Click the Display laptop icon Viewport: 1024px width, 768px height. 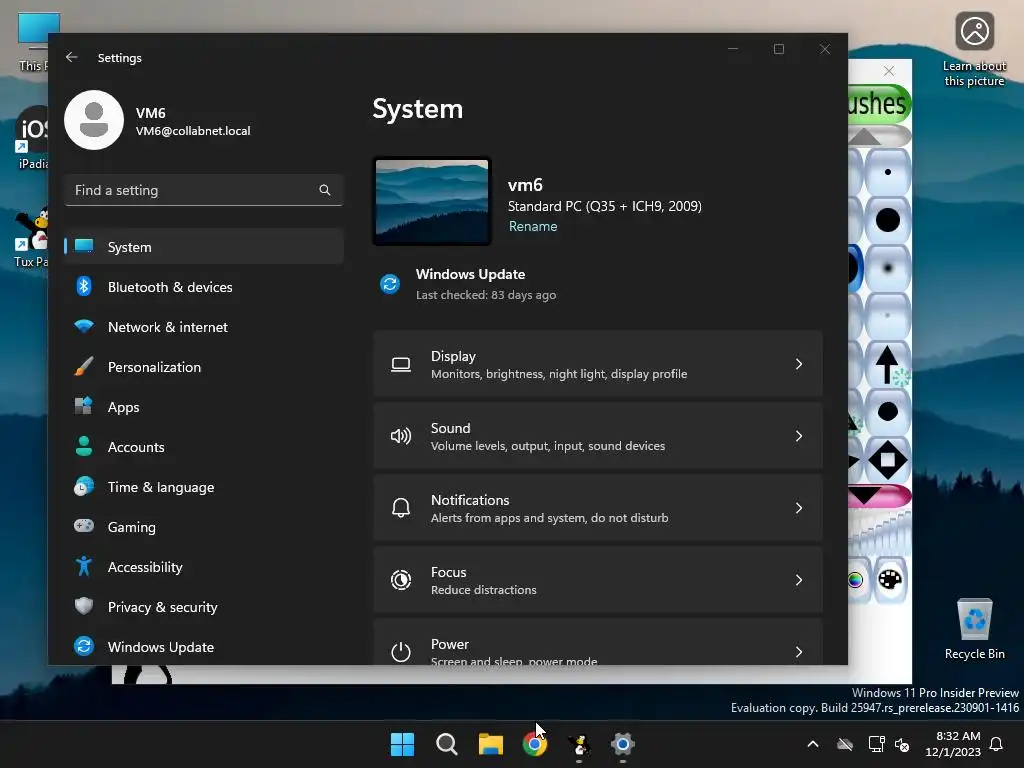[x=401, y=364]
